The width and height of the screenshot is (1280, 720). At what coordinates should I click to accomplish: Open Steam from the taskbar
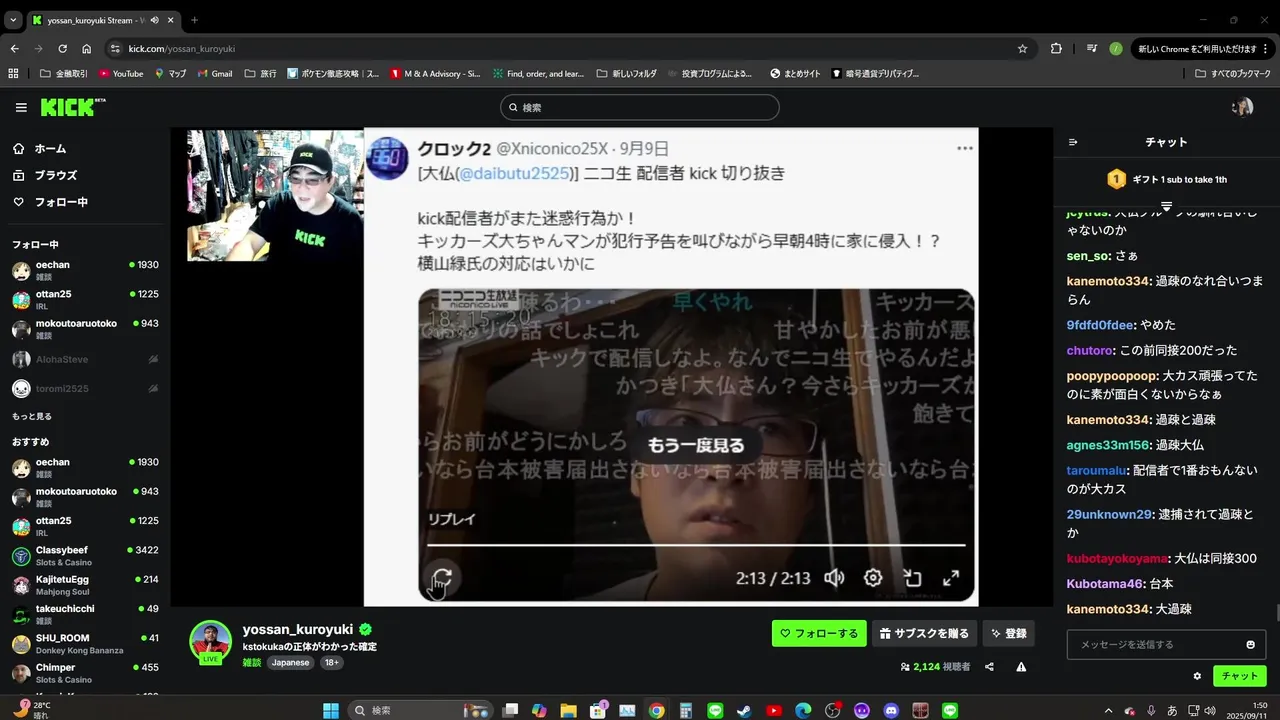tap(745, 710)
